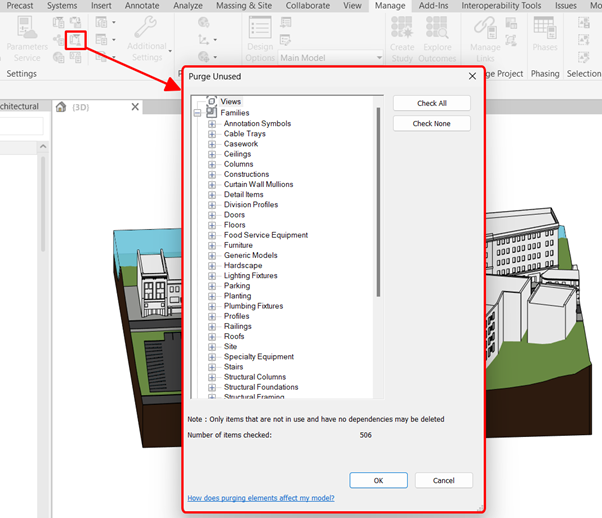Click the left panel scroll-up arrow

pyautogui.click(x=43, y=146)
